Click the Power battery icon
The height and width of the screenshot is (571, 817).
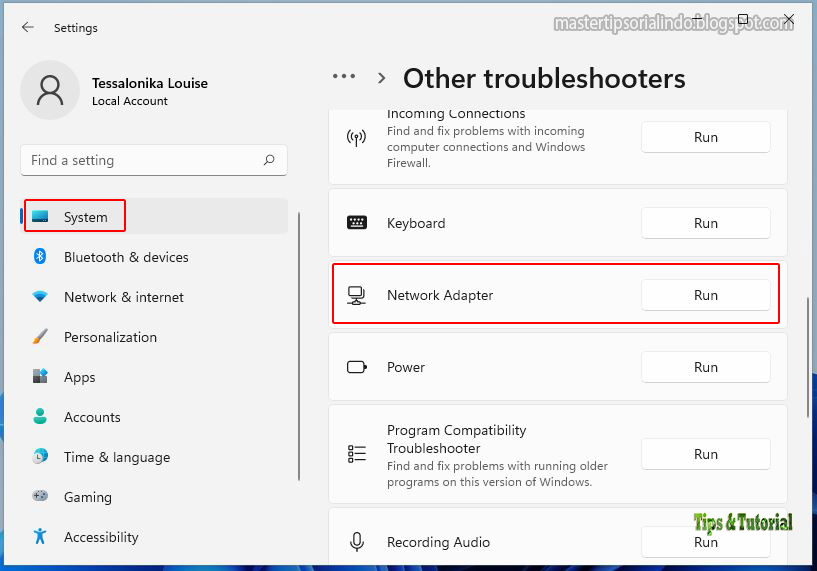pos(357,367)
